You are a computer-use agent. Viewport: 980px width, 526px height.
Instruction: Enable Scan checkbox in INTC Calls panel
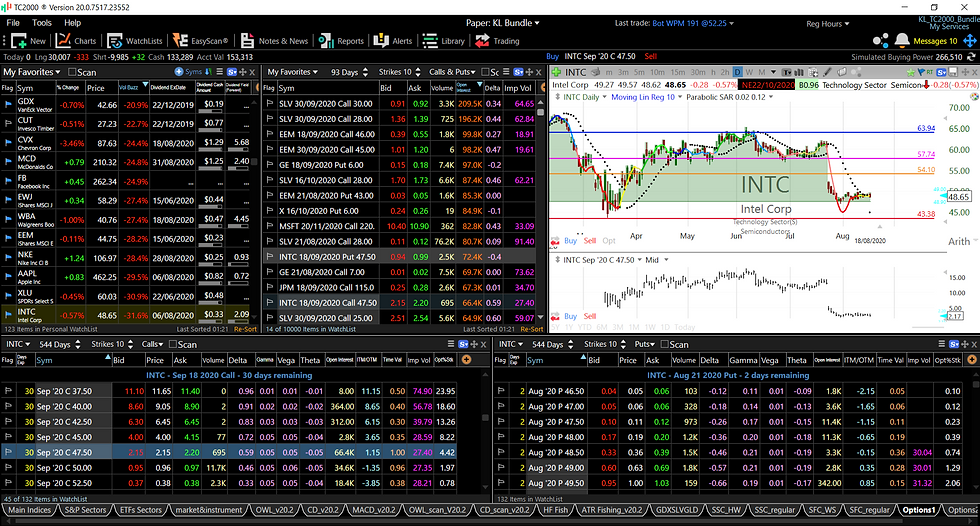pyautogui.click(x=173, y=344)
